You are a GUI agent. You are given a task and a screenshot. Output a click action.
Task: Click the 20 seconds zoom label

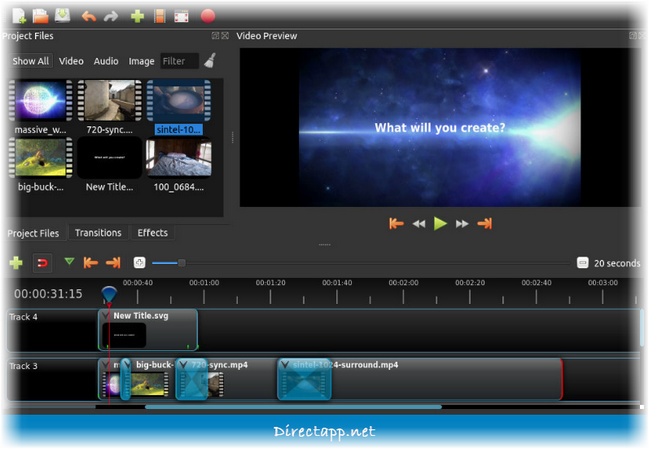pos(617,263)
